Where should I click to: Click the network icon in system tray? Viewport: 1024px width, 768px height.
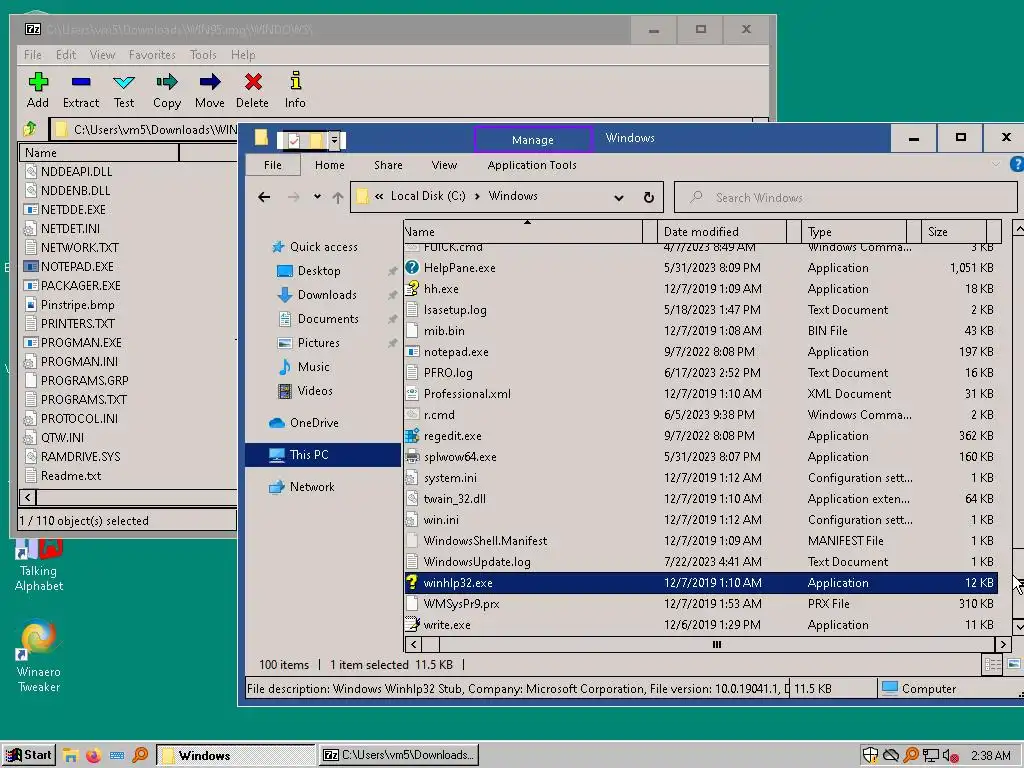931,756
